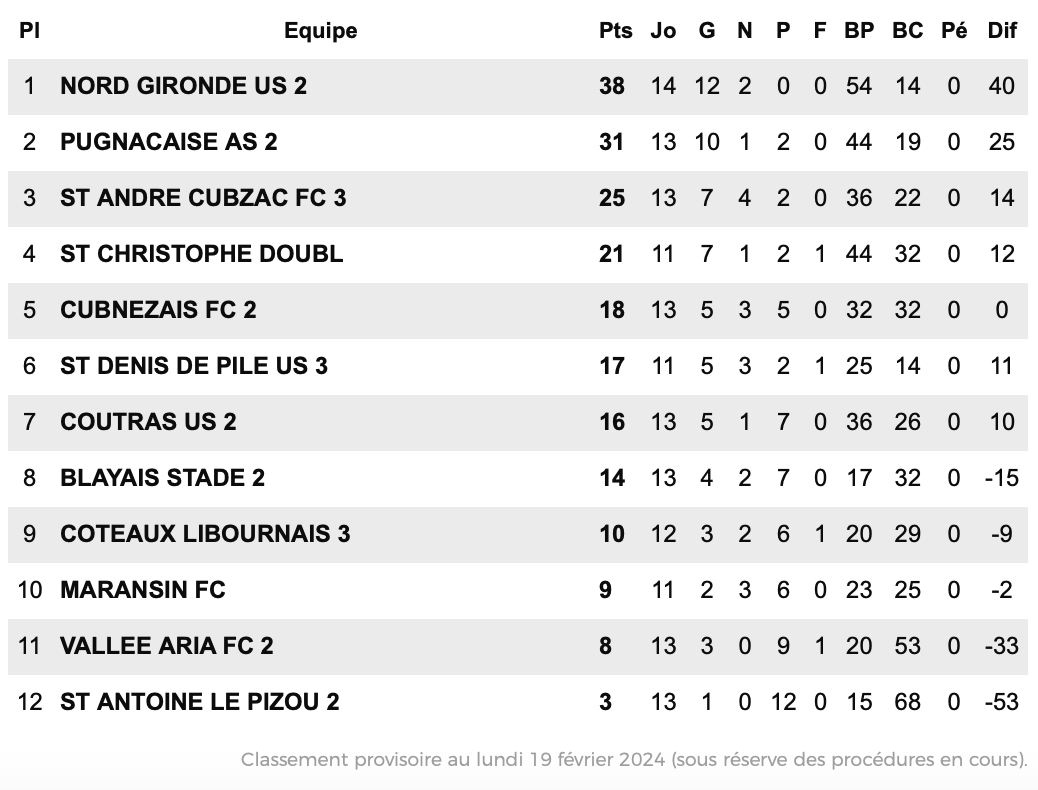Select BLAYAIS STADE 2 team
Image resolution: width=1038 pixels, height=790 pixels.
(162, 478)
